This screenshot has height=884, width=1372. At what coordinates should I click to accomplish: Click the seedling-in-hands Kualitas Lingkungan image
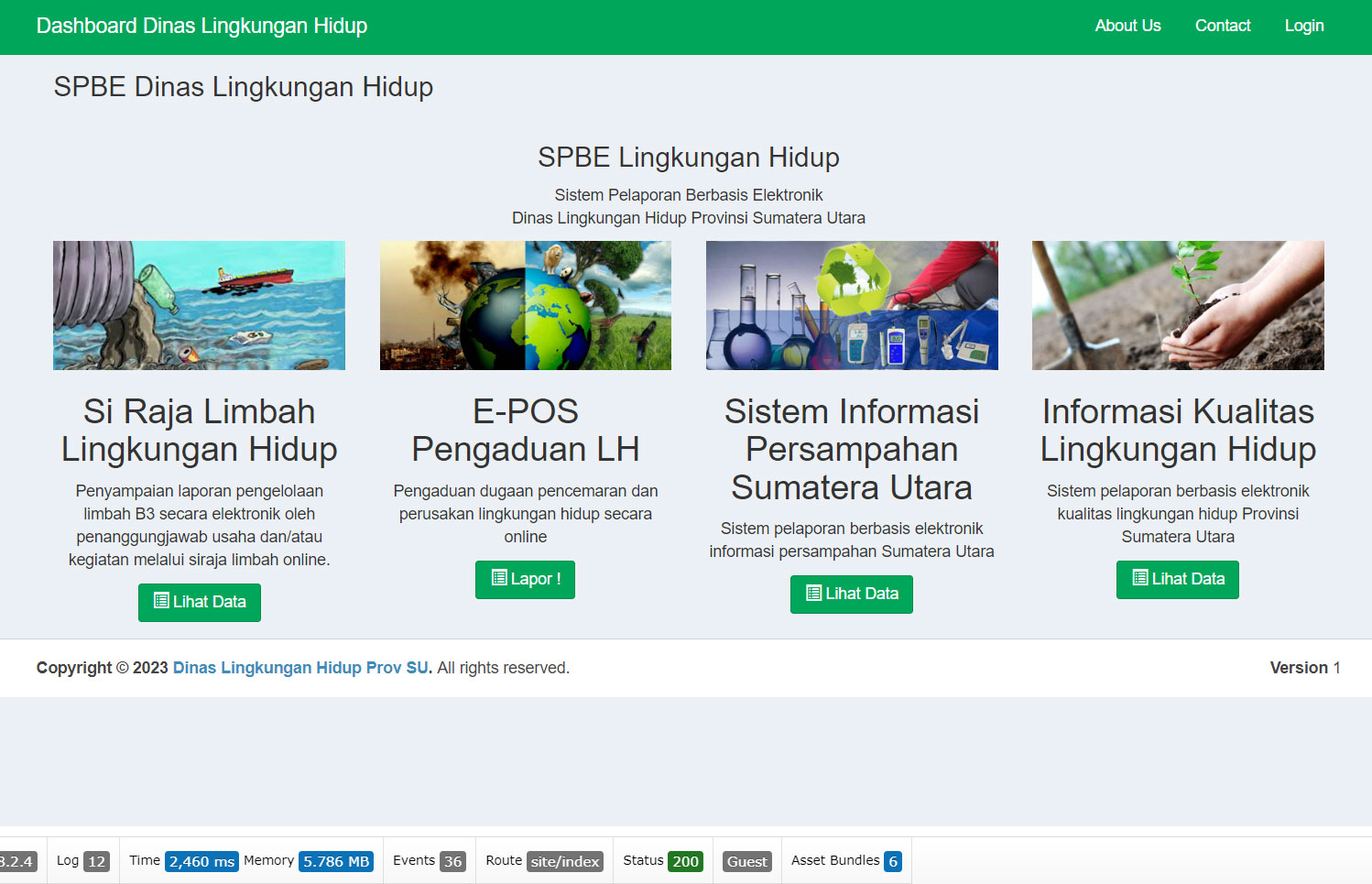coord(1178,305)
